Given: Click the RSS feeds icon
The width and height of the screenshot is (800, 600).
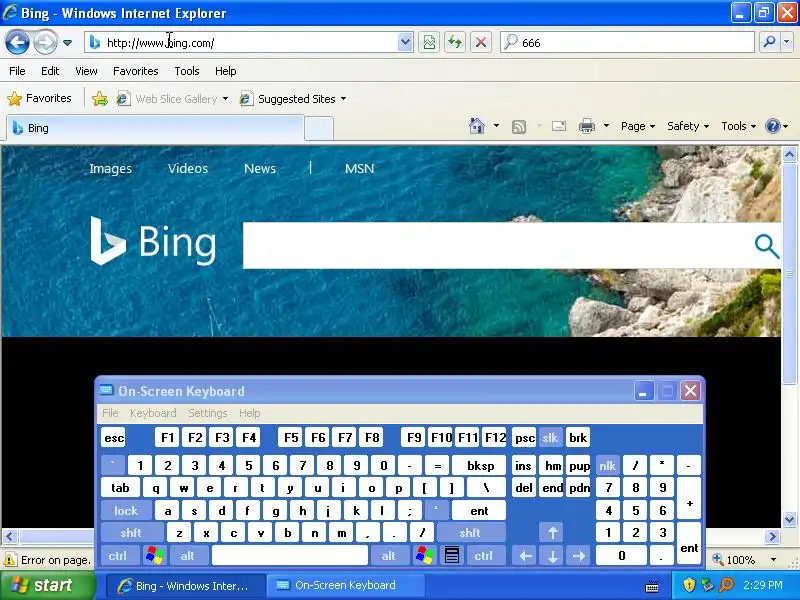Looking at the screenshot, I should (x=519, y=126).
